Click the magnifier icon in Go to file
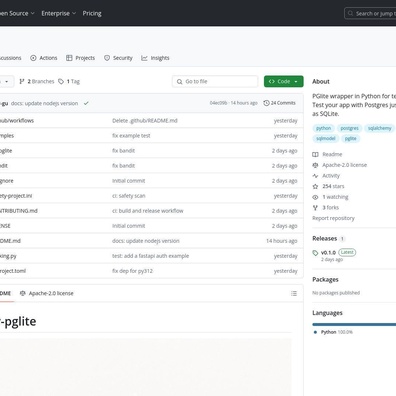The width and height of the screenshot is (396, 396). (x=180, y=82)
